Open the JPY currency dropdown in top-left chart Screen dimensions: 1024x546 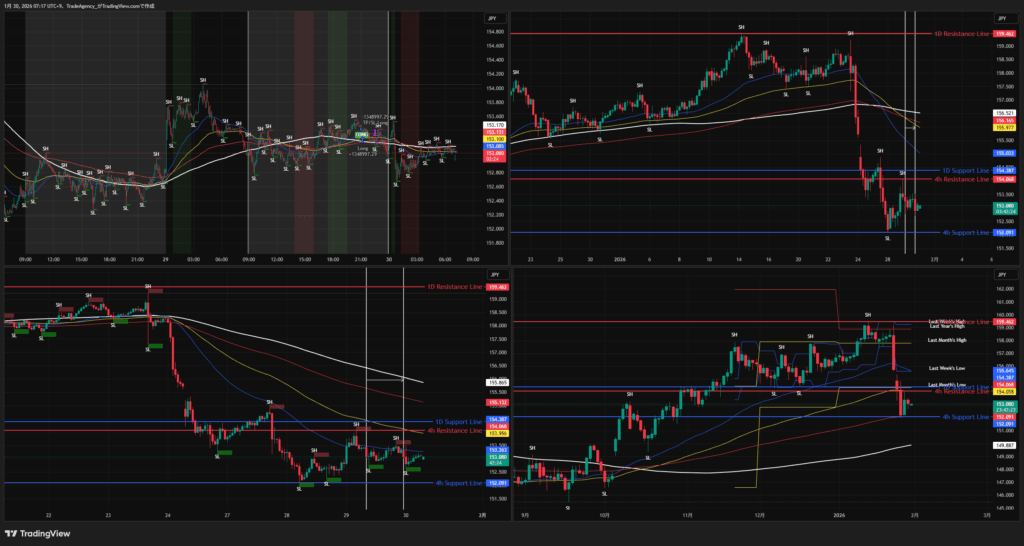pos(491,19)
